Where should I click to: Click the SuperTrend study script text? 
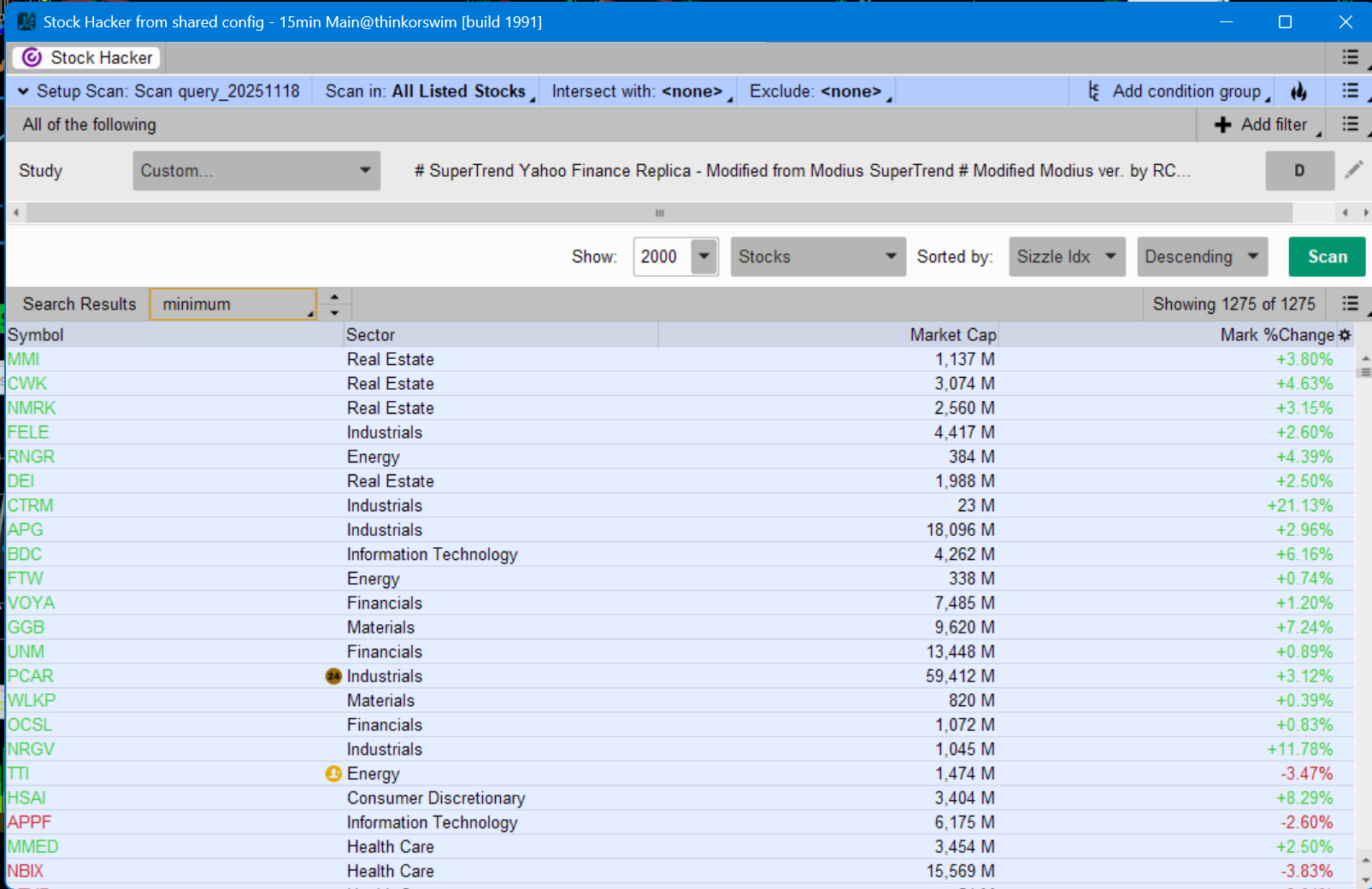point(802,171)
